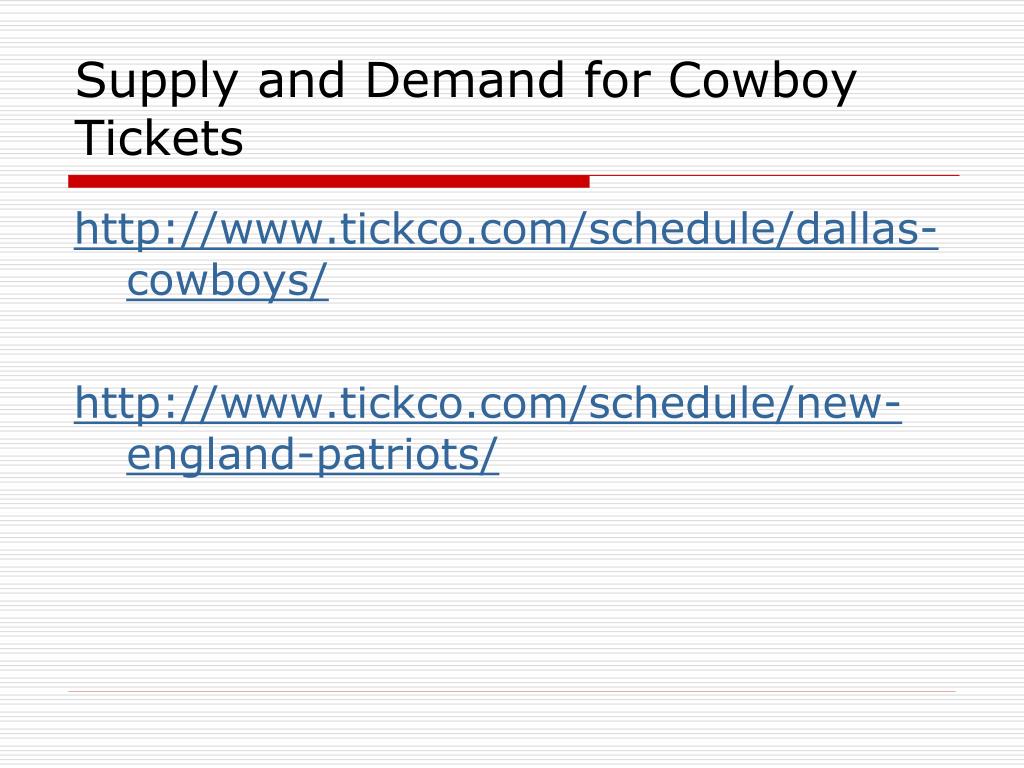Select the slide title text
This screenshot has width=1024, height=768.
(x=466, y=108)
